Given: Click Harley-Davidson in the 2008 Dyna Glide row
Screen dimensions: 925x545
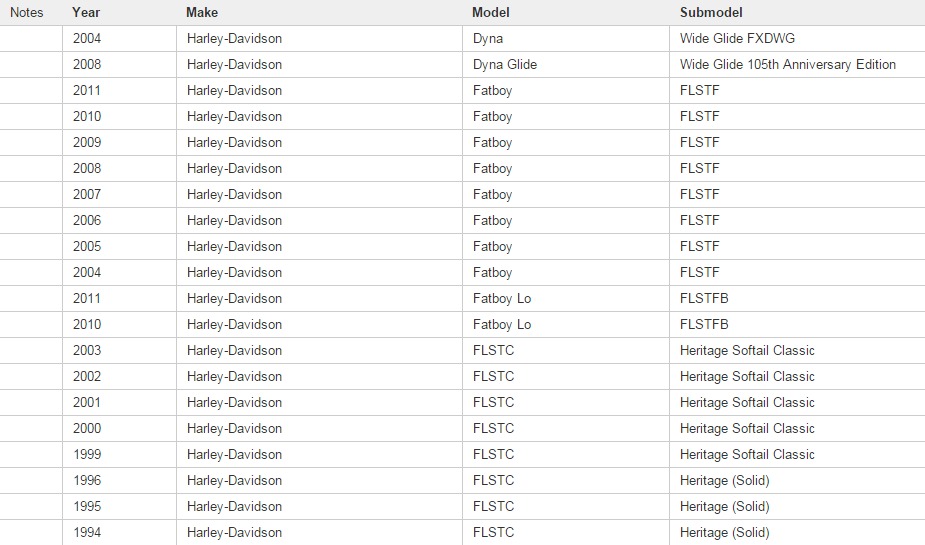Looking at the screenshot, I should click(234, 65).
